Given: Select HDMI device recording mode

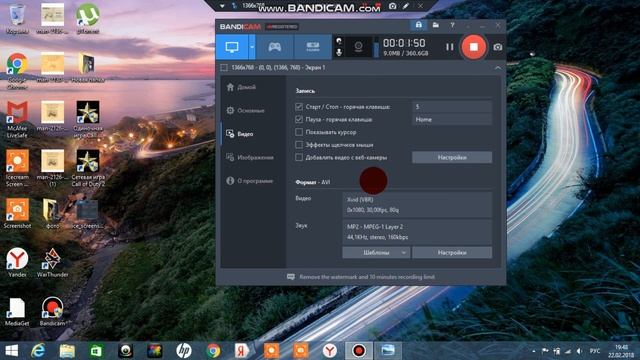Looking at the screenshot, I should coord(313,47).
